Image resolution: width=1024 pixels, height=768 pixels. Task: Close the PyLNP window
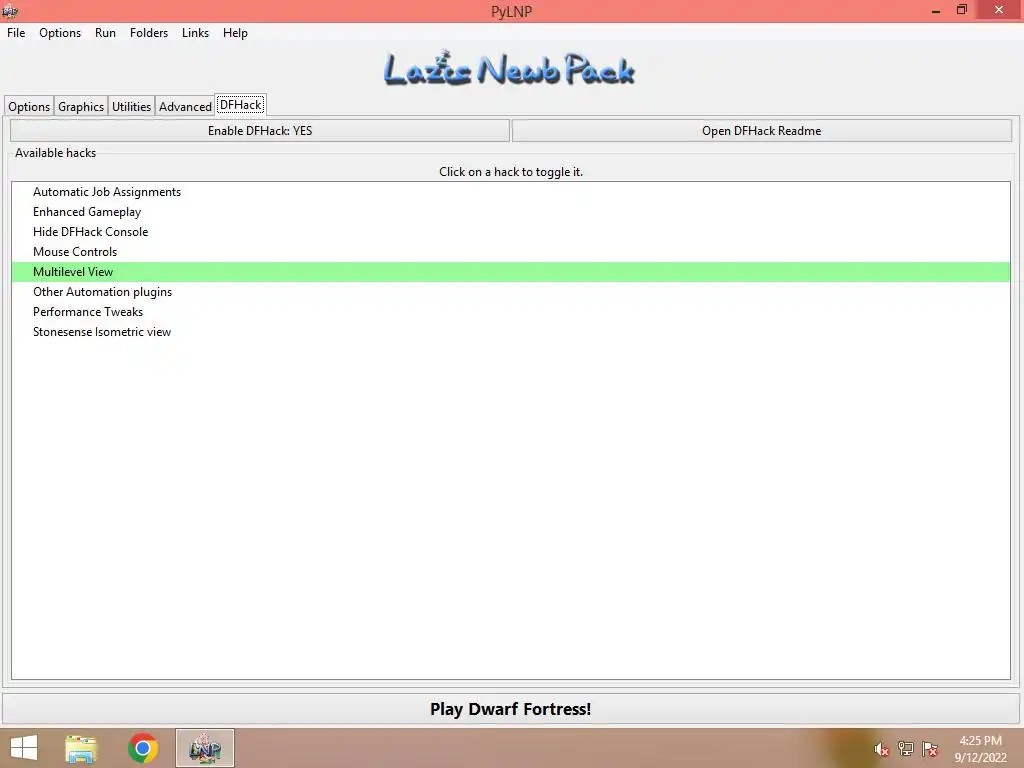click(x=999, y=10)
